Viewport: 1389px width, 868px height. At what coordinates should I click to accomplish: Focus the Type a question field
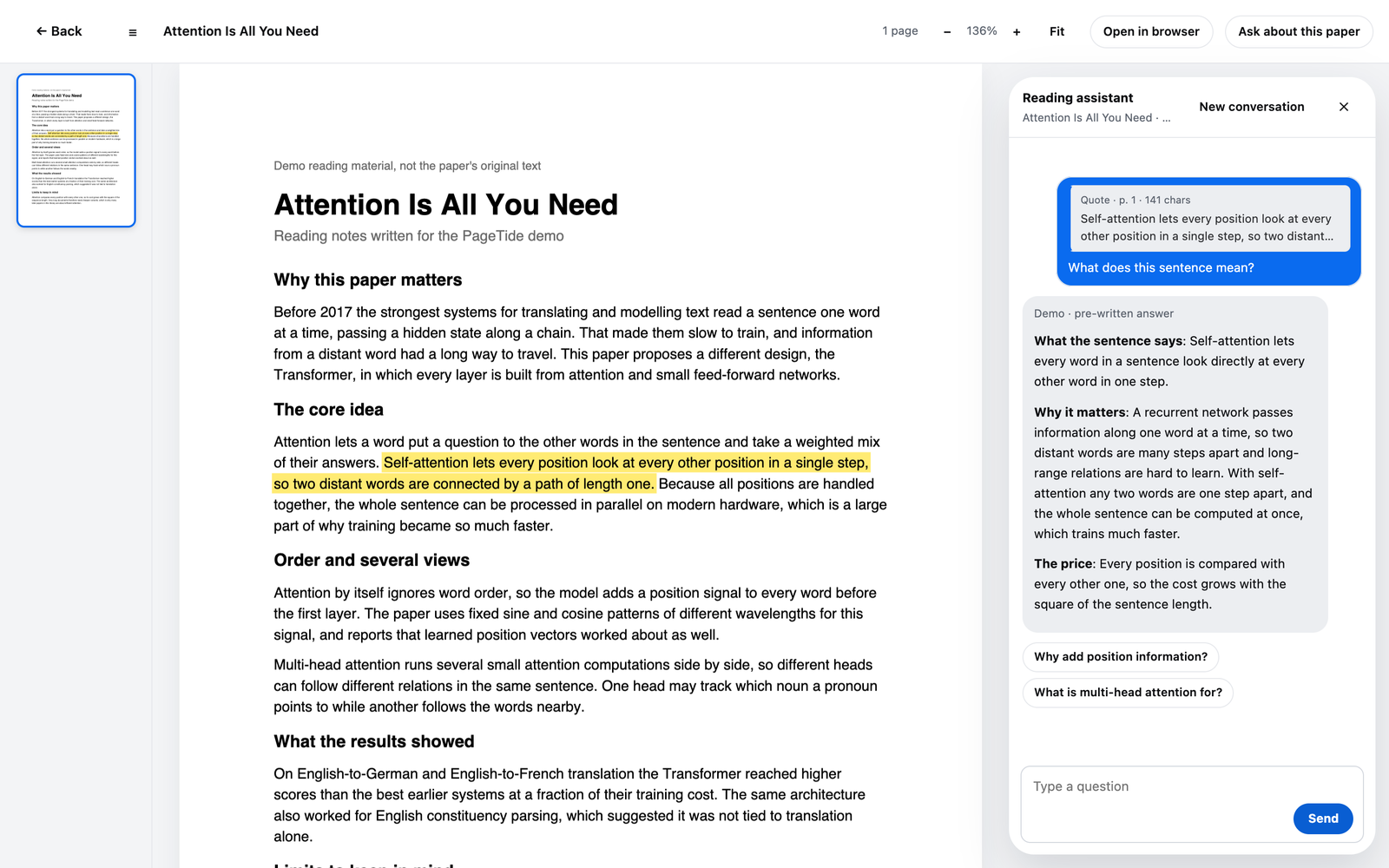[1192, 804]
